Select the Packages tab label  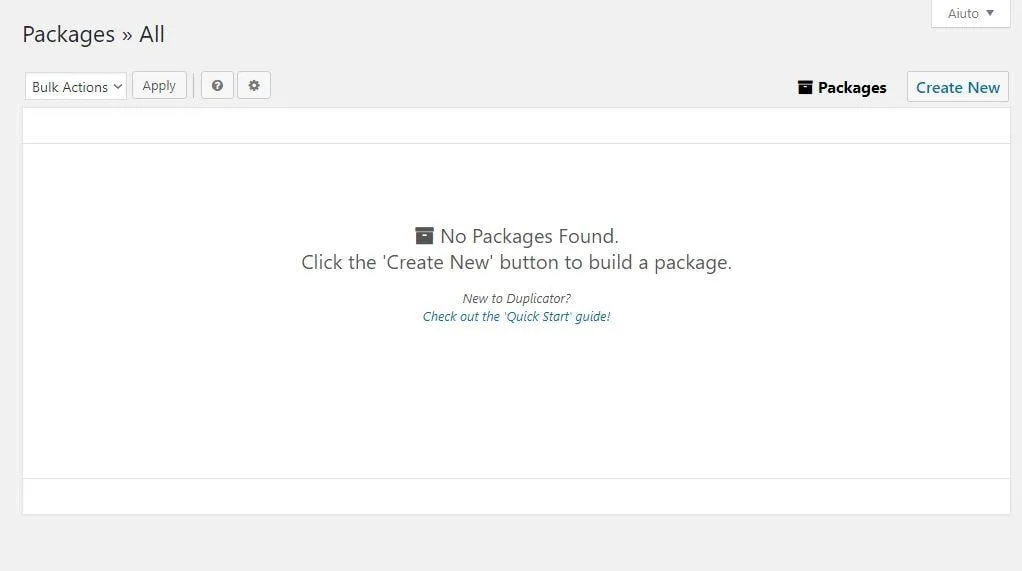click(852, 88)
